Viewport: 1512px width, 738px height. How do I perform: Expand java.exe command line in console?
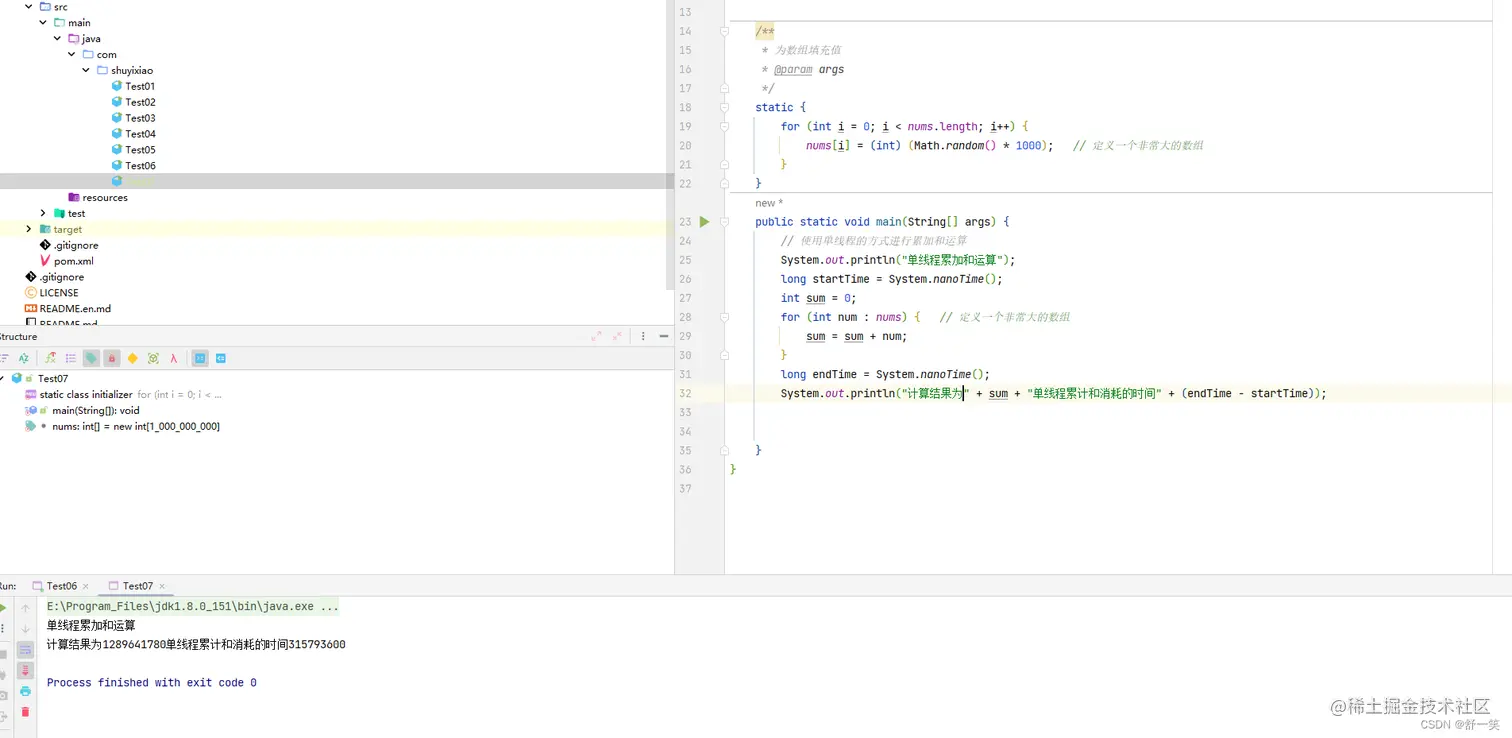tap(193, 606)
